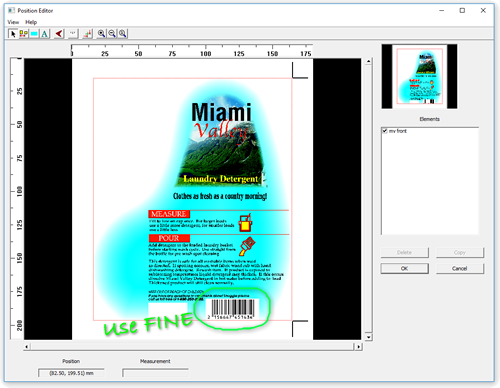Click the horizontal scrollbar right arrow

click(358, 347)
